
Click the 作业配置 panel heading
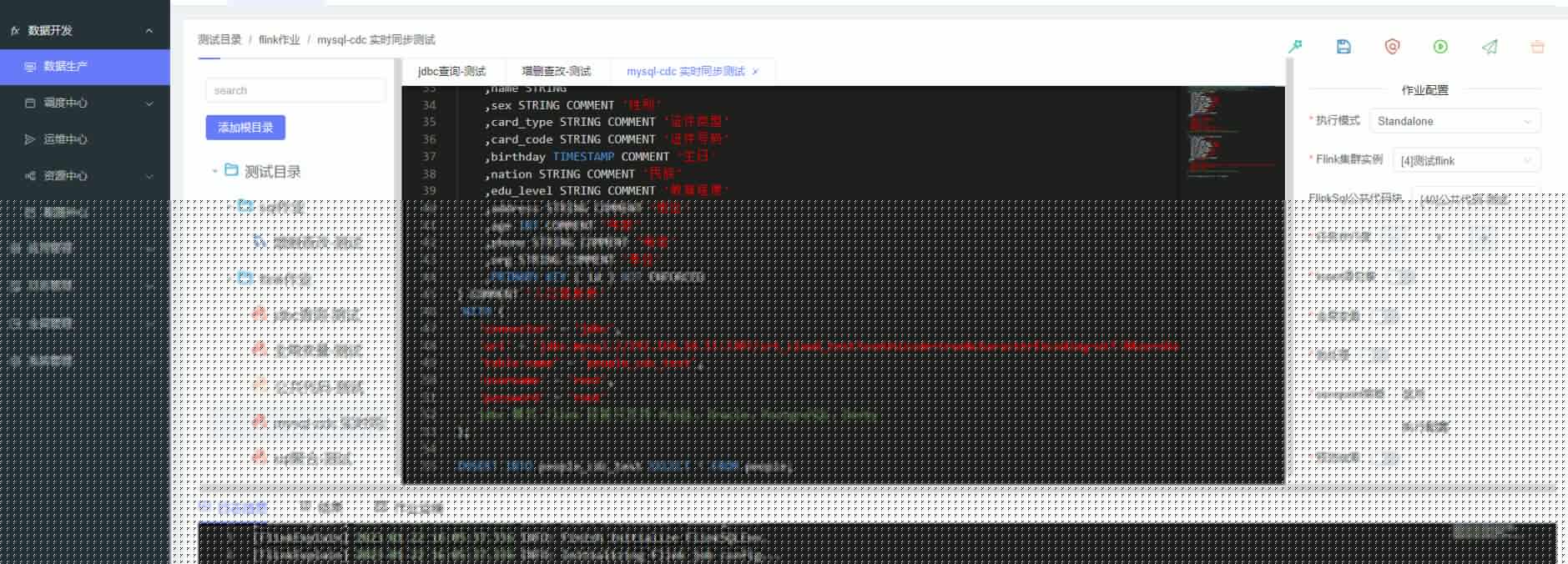coord(1424,90)
